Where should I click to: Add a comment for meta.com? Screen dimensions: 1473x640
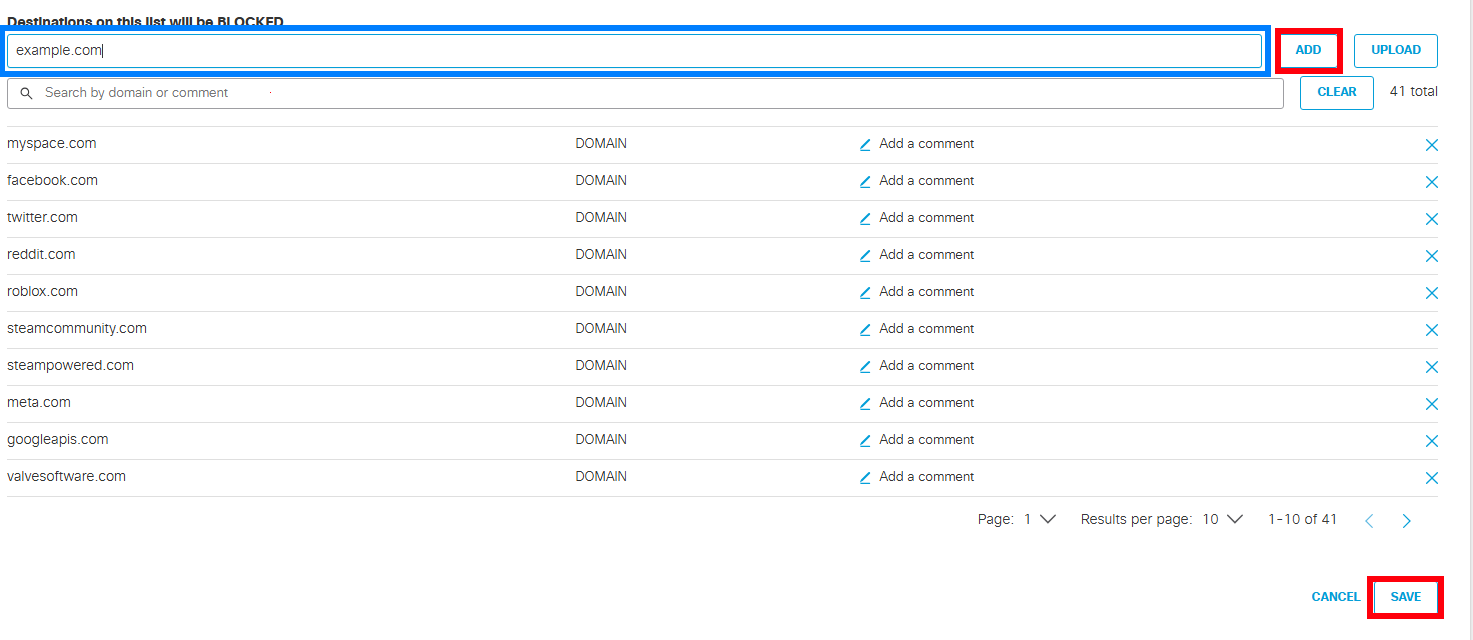[x=926, y=403]
